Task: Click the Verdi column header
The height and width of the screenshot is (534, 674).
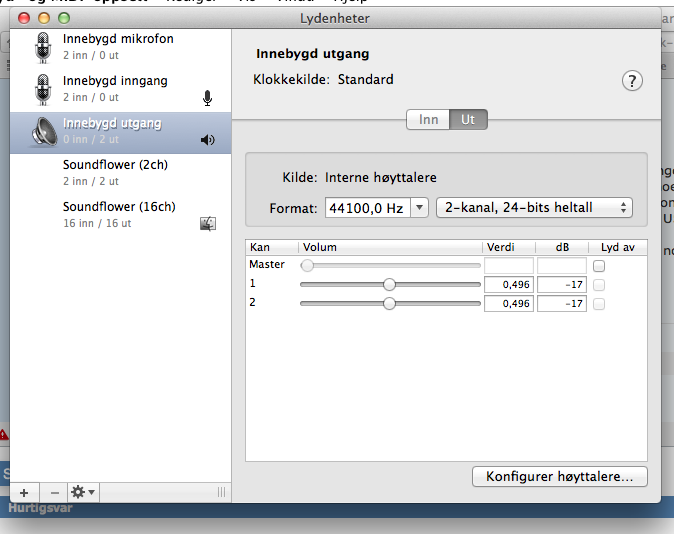Action: (x=509, y=247)
